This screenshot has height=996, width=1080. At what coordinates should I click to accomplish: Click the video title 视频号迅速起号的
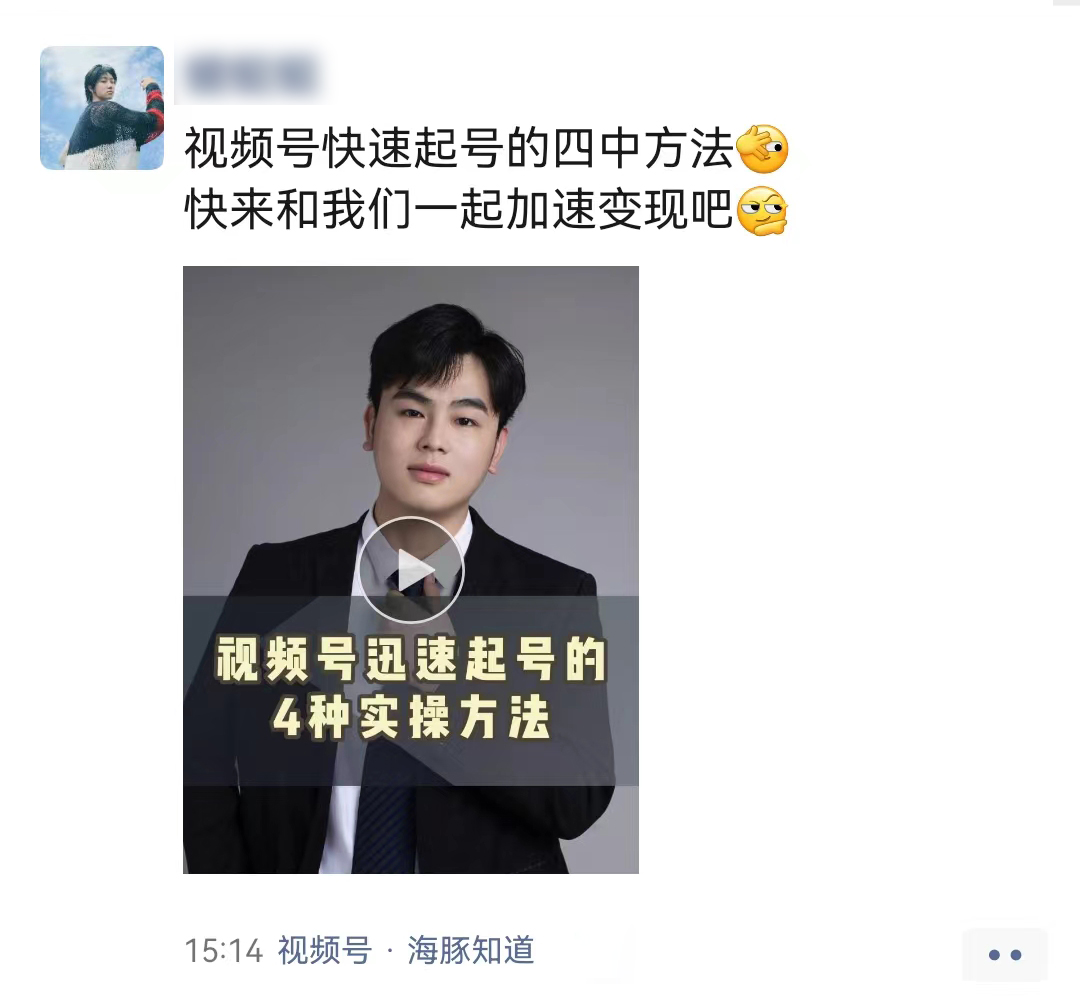411,660
